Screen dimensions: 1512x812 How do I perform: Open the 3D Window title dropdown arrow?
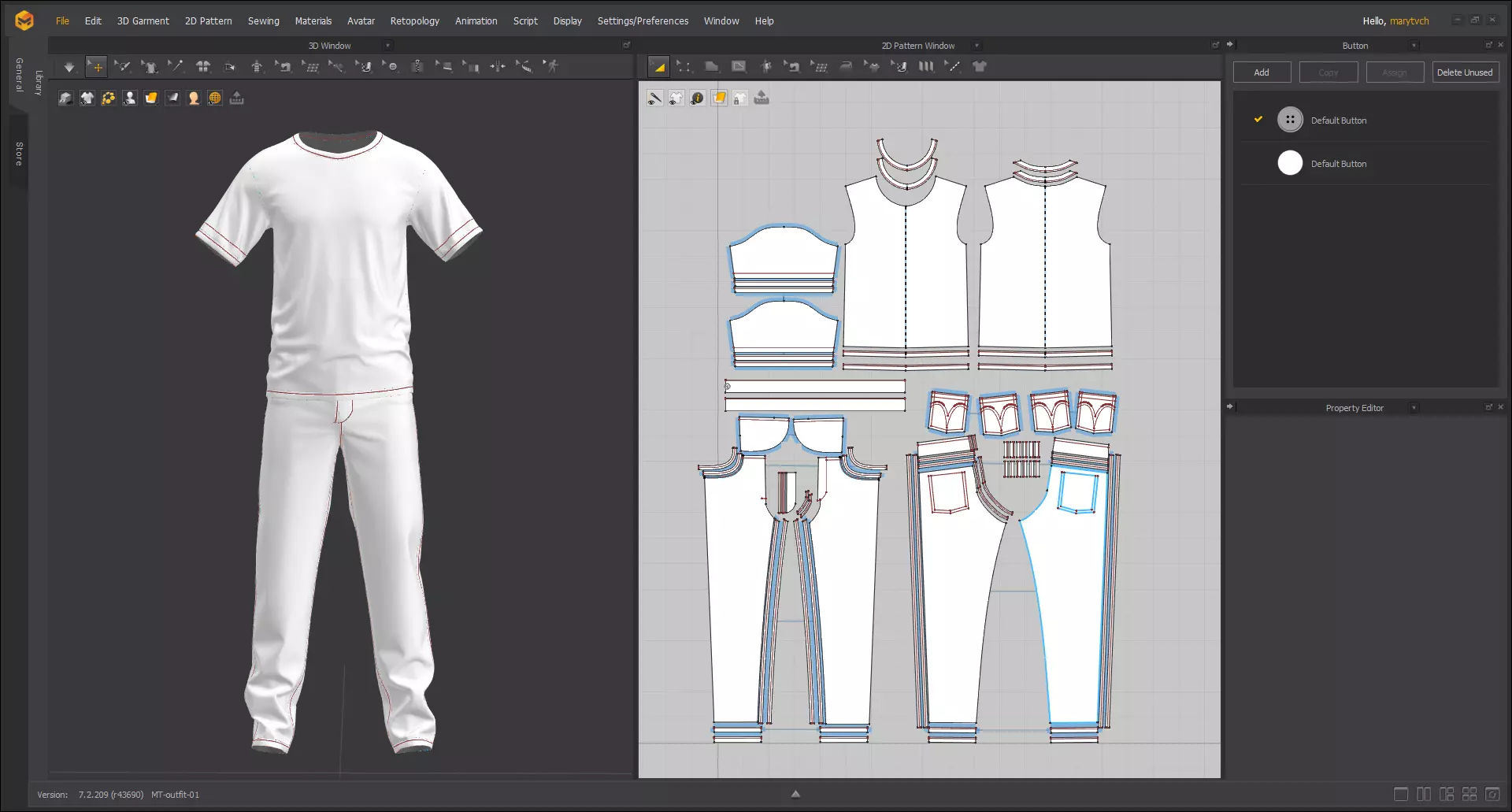[387, 46]
